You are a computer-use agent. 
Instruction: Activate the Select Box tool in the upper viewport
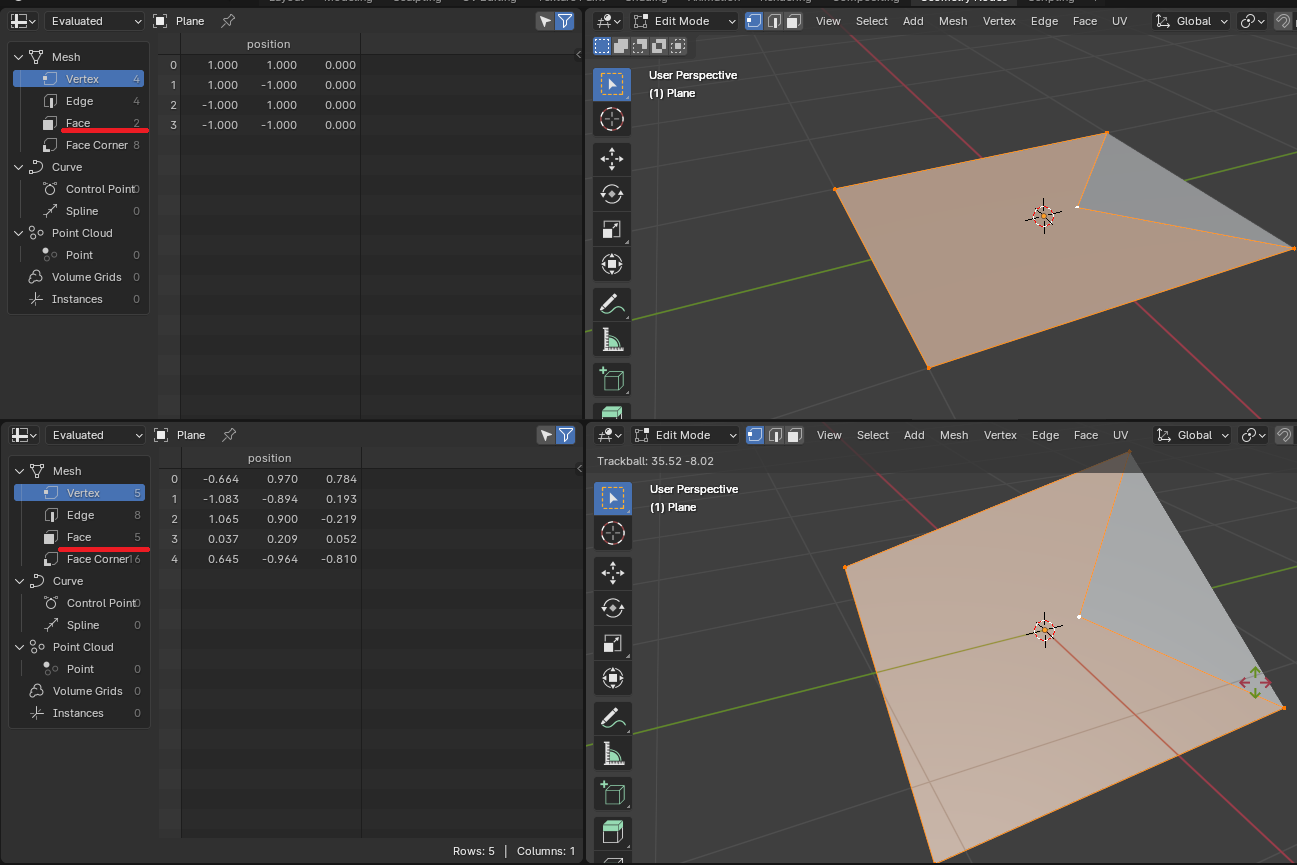click(x=612, y=85)
